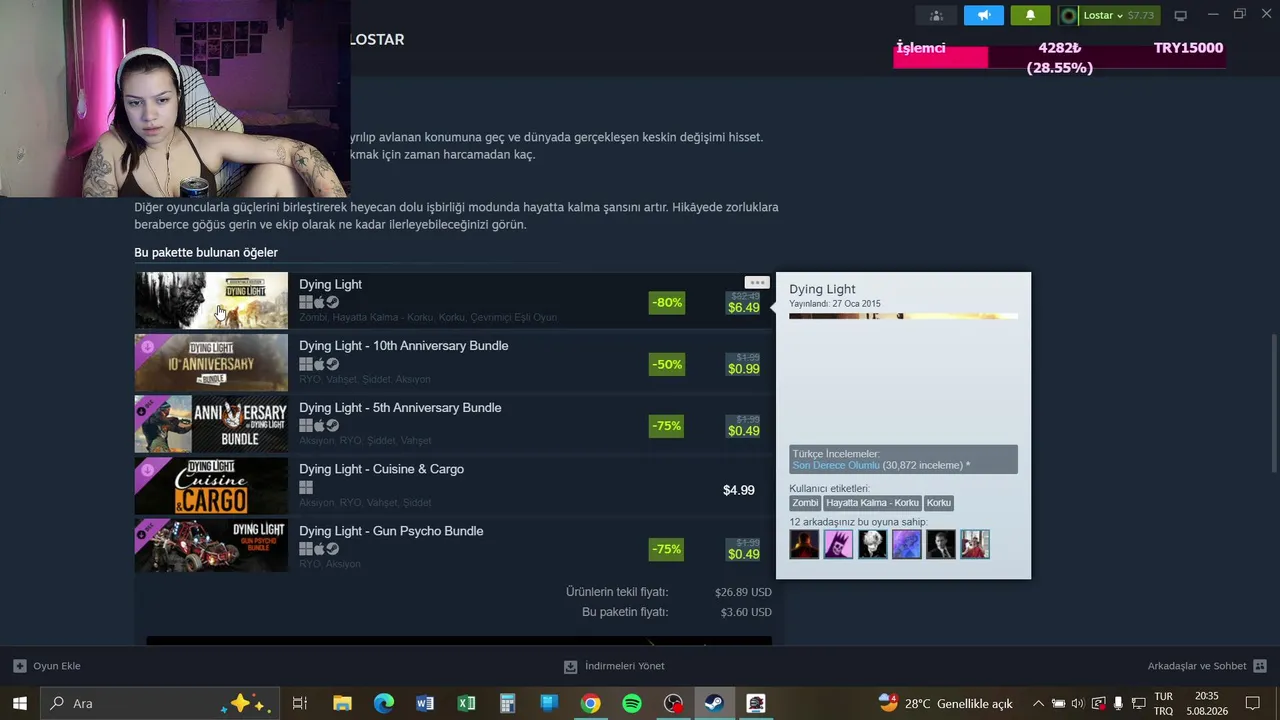Click the friends group icon in Steam title bar
Image resolution: width=1280 pixels, height=720 pixels.
936,15
